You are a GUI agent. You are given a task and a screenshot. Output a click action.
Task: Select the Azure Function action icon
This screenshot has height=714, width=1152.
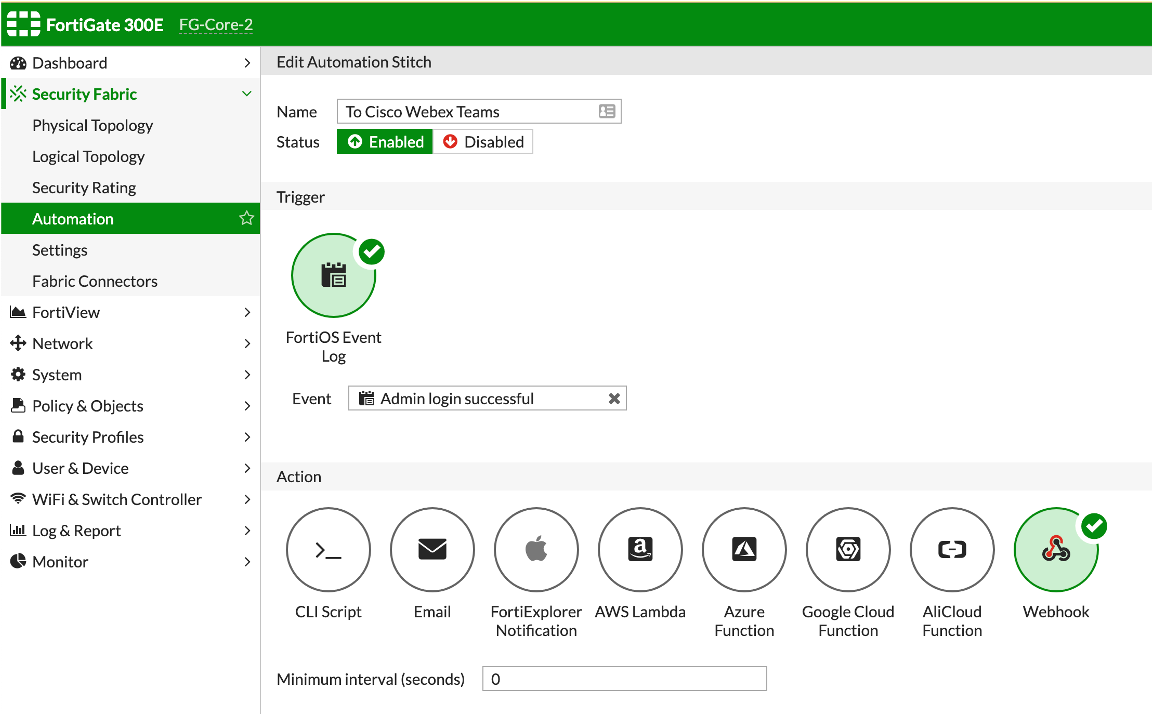744,549
